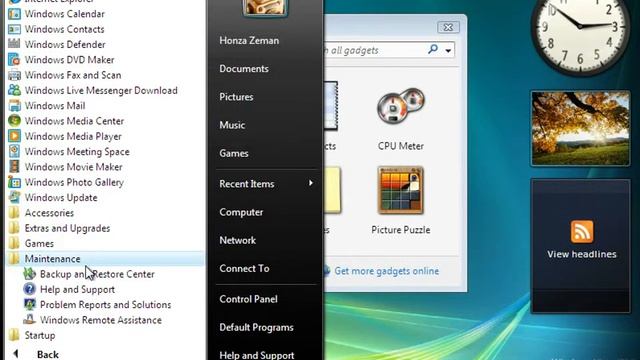Open Problem Reports and Solutions icon
The width and height of the screenshot is (640, 360).
29,305
